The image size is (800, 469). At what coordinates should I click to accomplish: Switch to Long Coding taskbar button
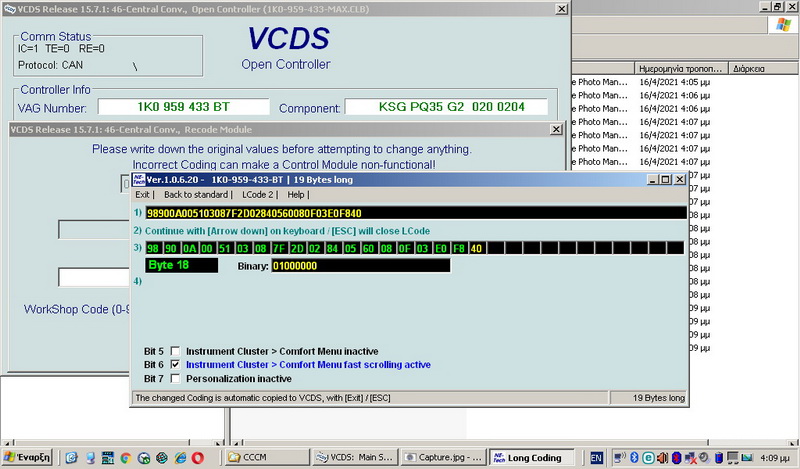532,457
